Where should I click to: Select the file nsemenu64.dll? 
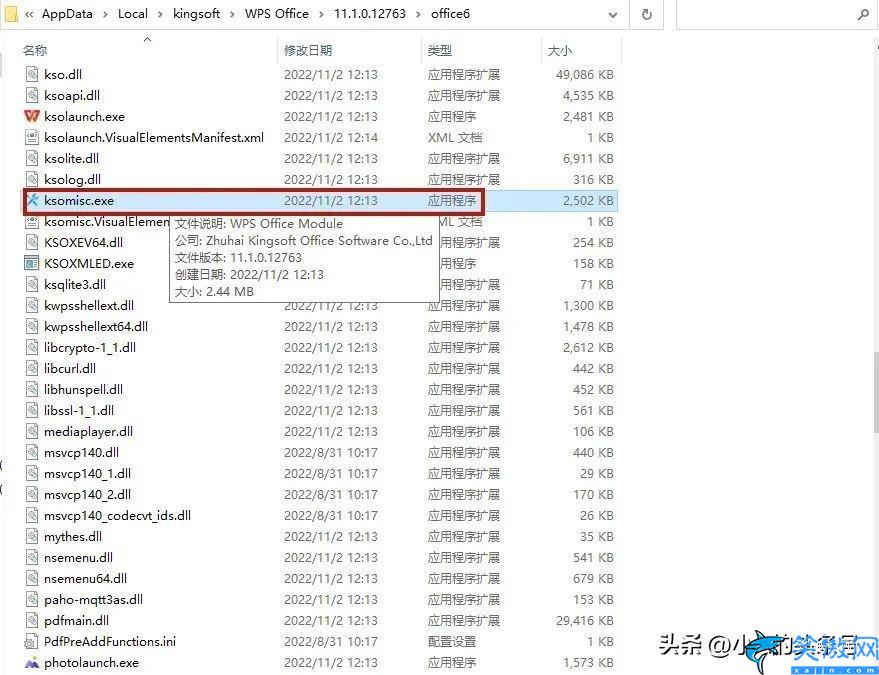click(x=85, y=579)
